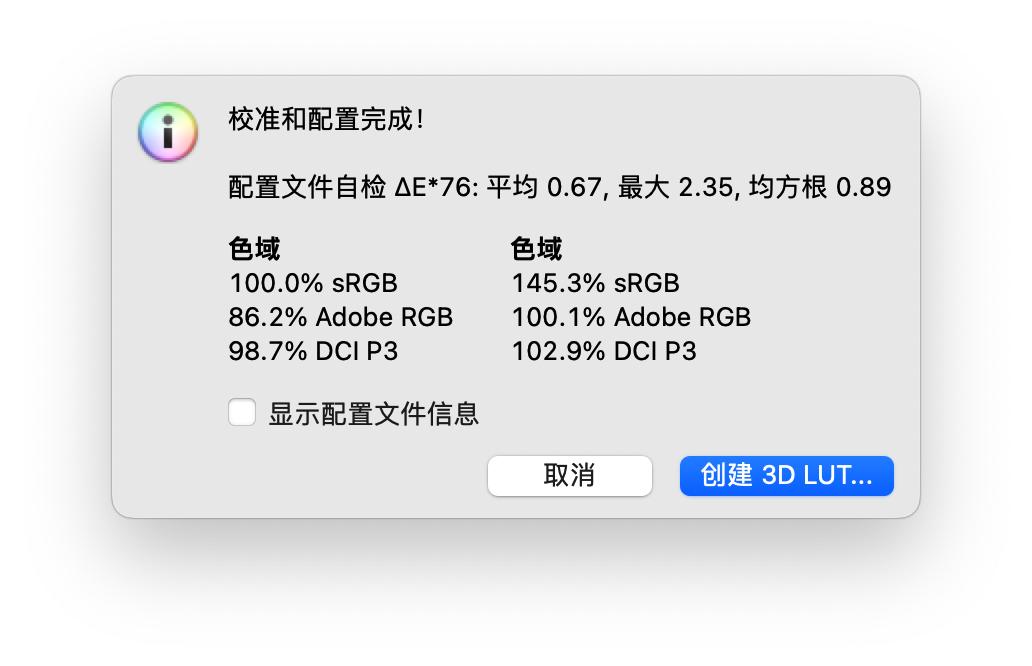Select the 100.0% sRGB coverage value

click(311, 283)
